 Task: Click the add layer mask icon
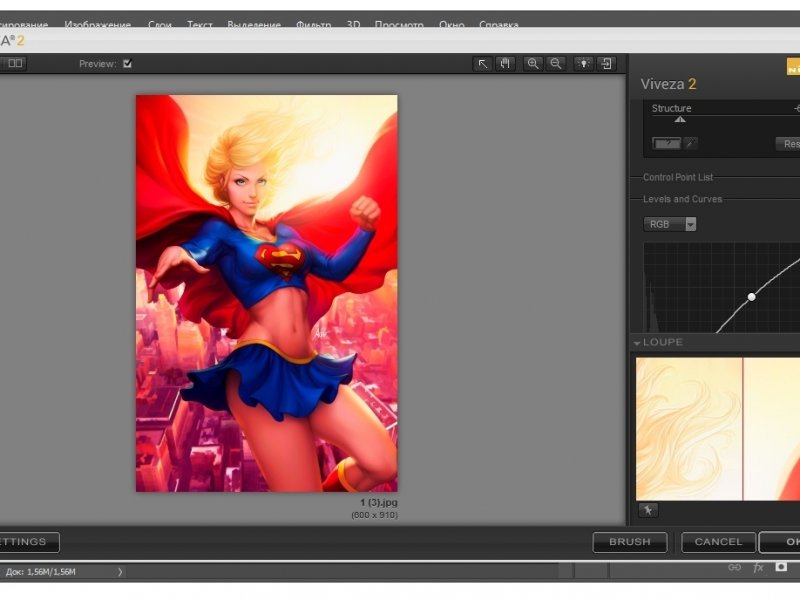pyautogui.click(x=781, y=567)
